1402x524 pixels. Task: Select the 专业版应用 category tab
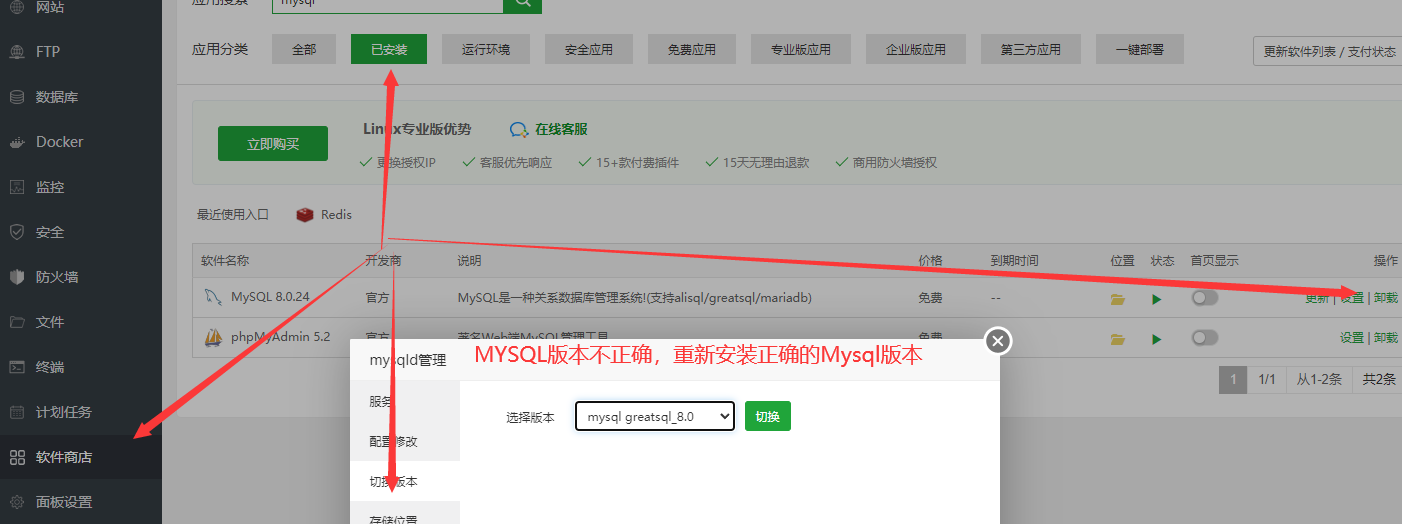(x=801, y=49)
